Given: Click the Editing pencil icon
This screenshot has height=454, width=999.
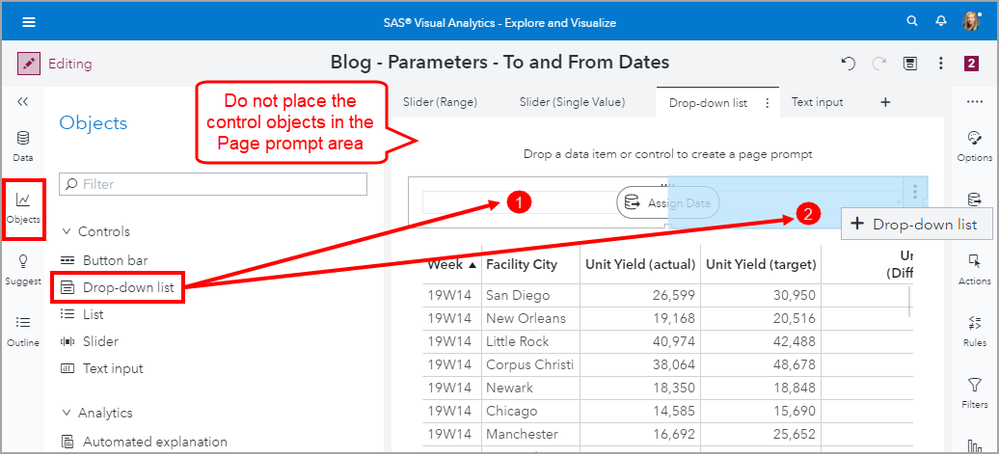Looking at the screenshot, I should click(x=28, y=64).
